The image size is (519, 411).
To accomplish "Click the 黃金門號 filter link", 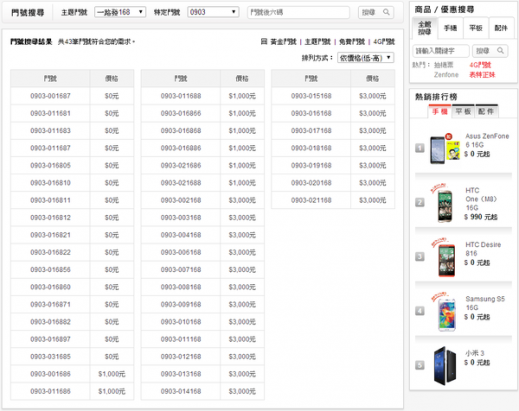I will click(x=283, y=42).
